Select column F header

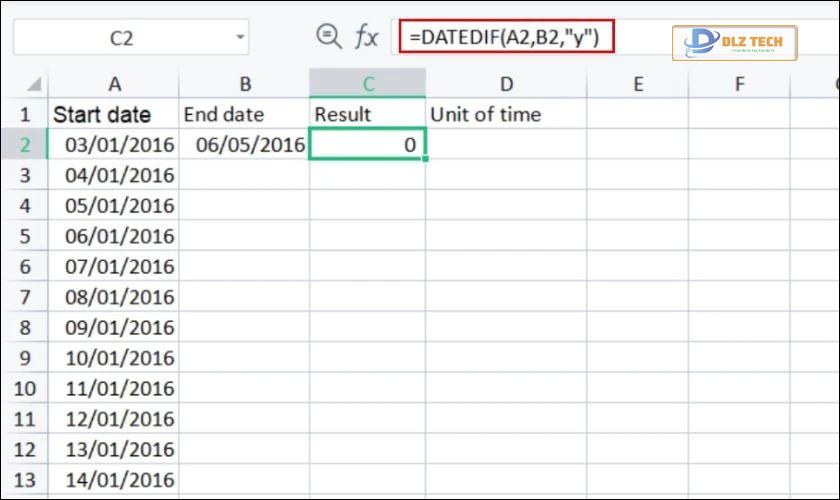tap(739, 84)
